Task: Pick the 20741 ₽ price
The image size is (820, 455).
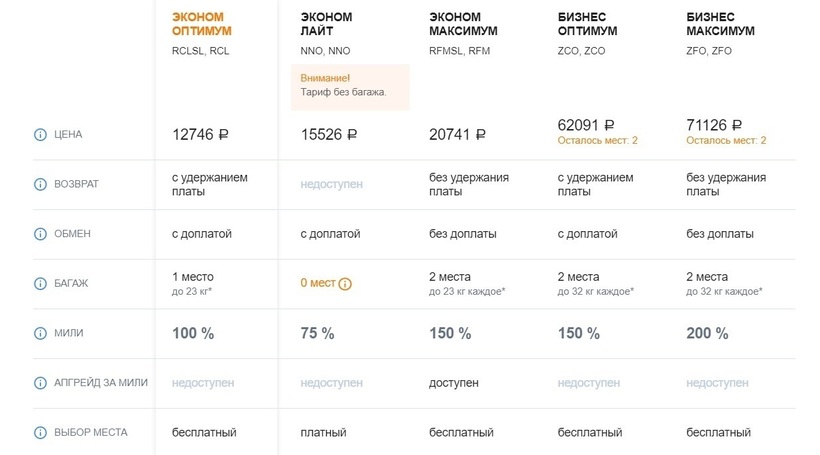Action: (x=457, y=134)
